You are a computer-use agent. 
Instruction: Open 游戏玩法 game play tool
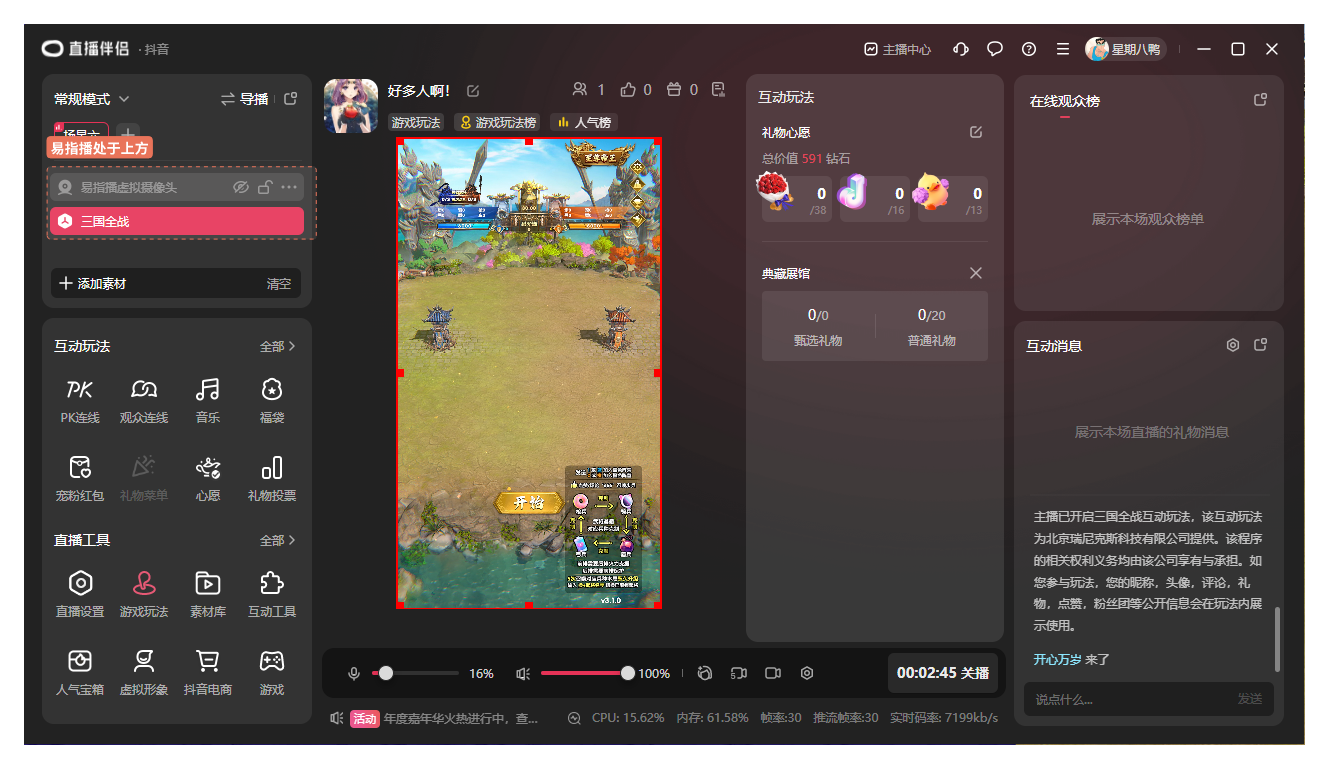144,594
